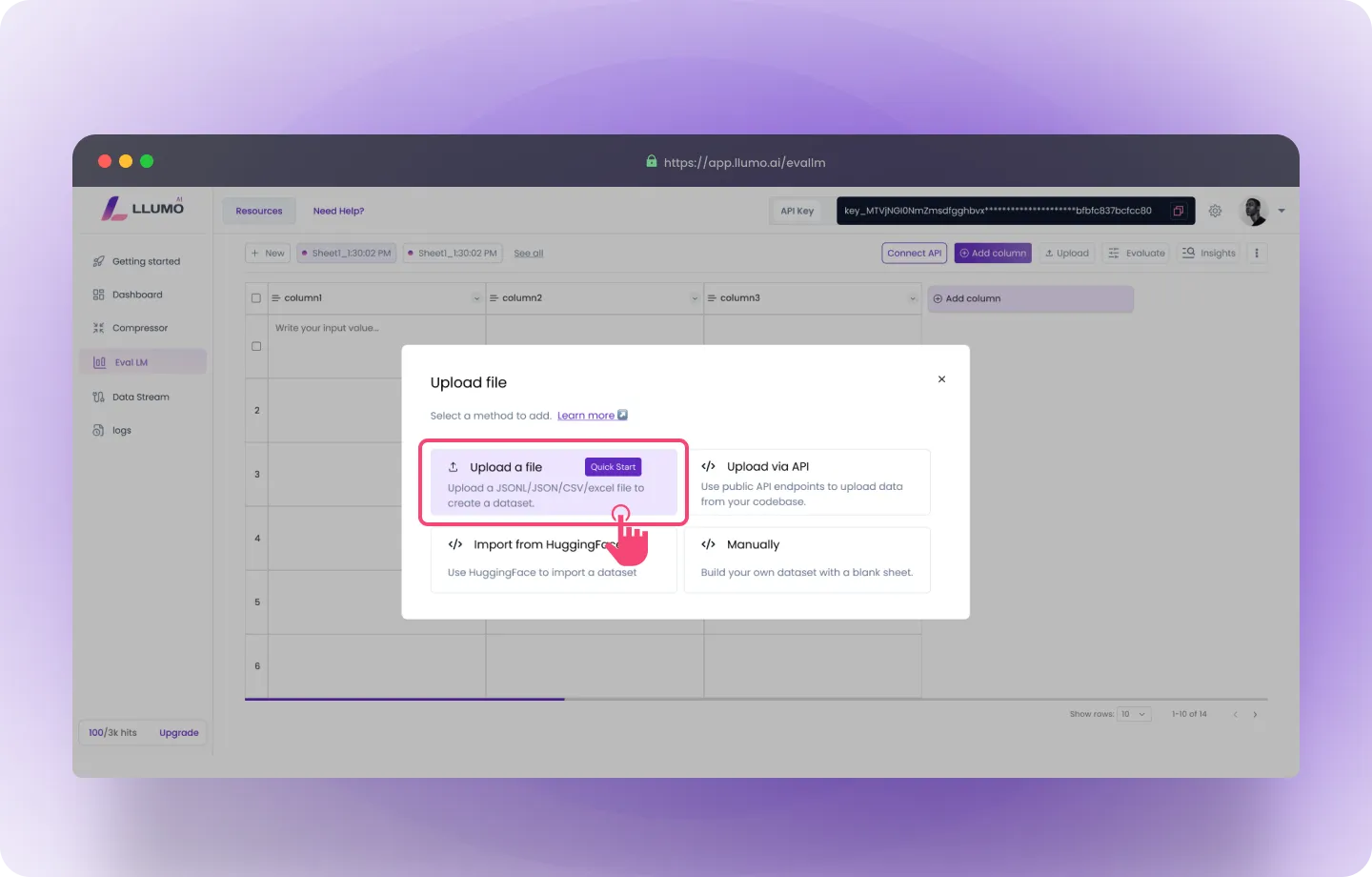This screenshot has height=877, width=1372.
Task: Click the user profile avatar
Action: (1254, 211)
